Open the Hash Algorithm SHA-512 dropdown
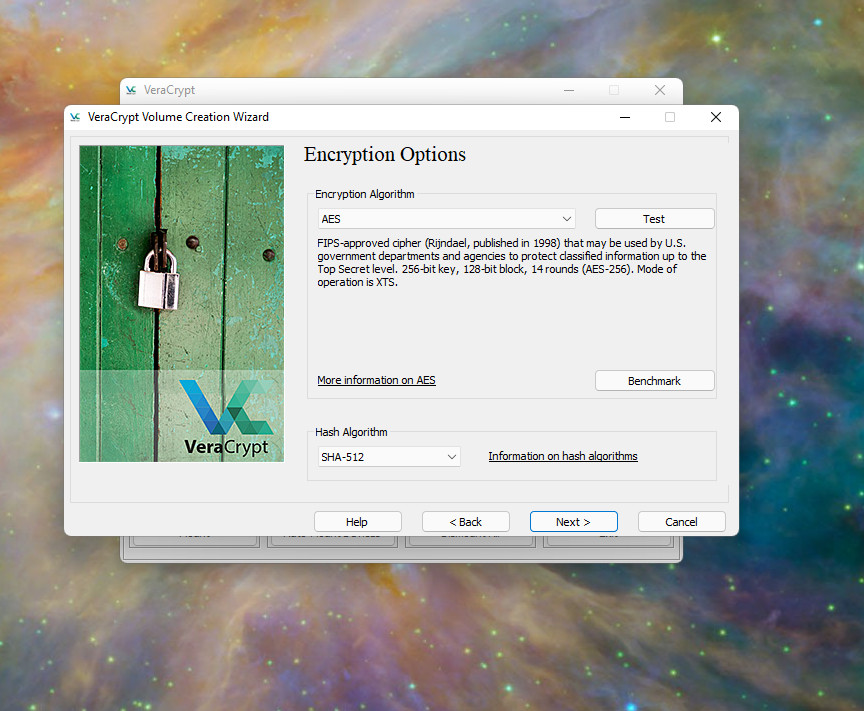 [389, 457]
